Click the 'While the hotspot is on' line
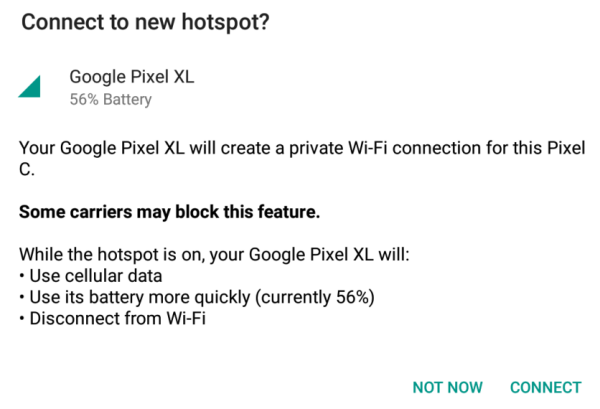Image resolution: width=600 pixels, height=409 pixels. pos(214,255)
